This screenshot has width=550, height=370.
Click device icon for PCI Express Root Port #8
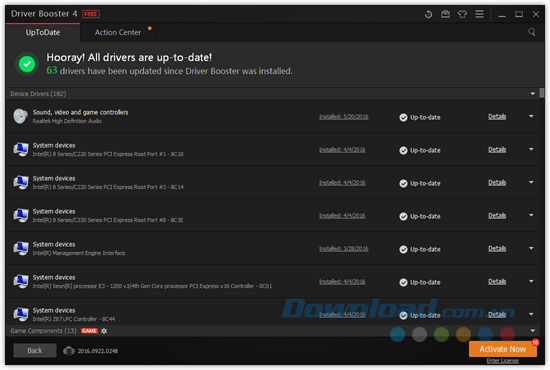click(x=21, y=215)
